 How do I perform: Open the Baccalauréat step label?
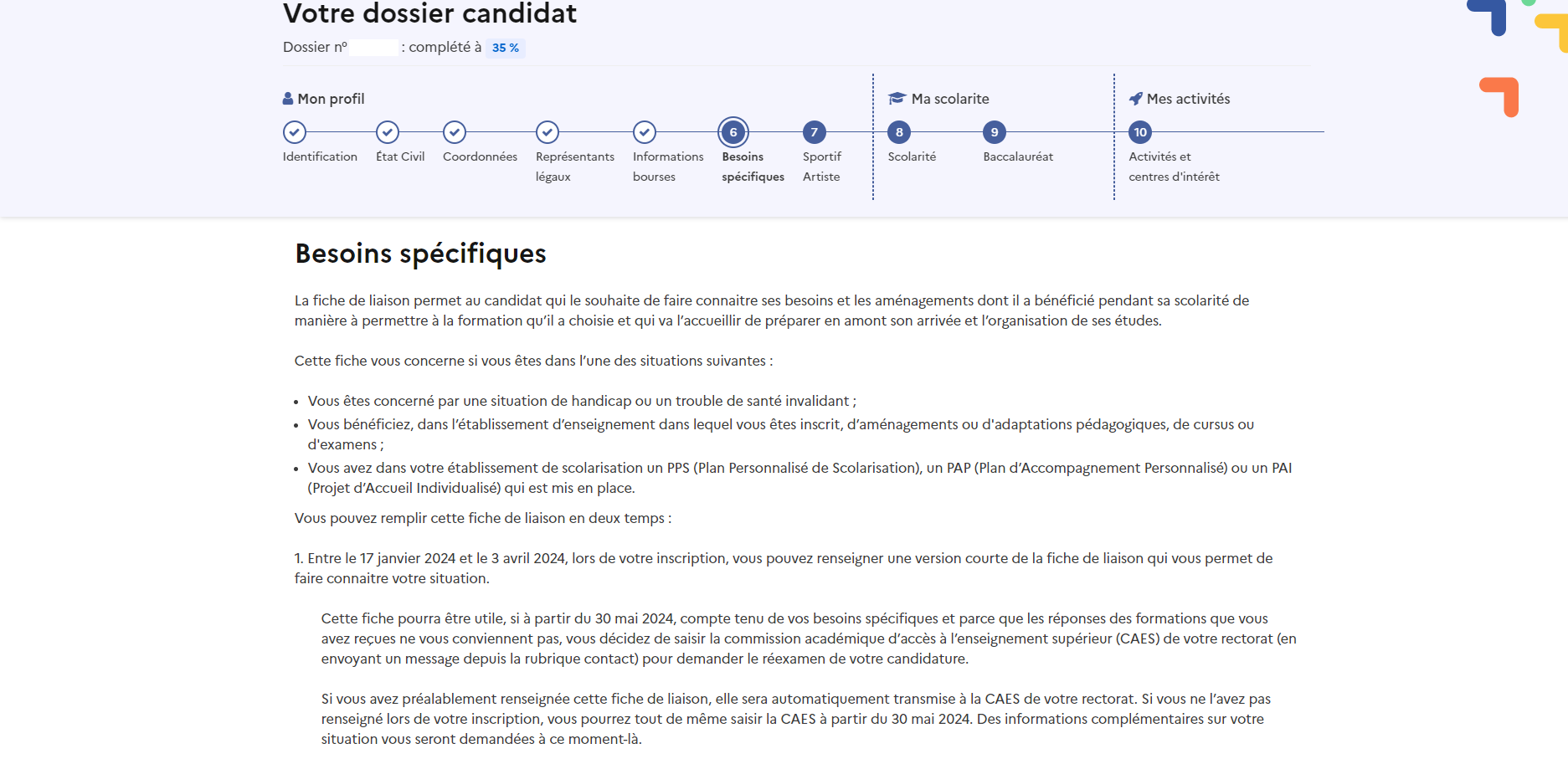1018,156
